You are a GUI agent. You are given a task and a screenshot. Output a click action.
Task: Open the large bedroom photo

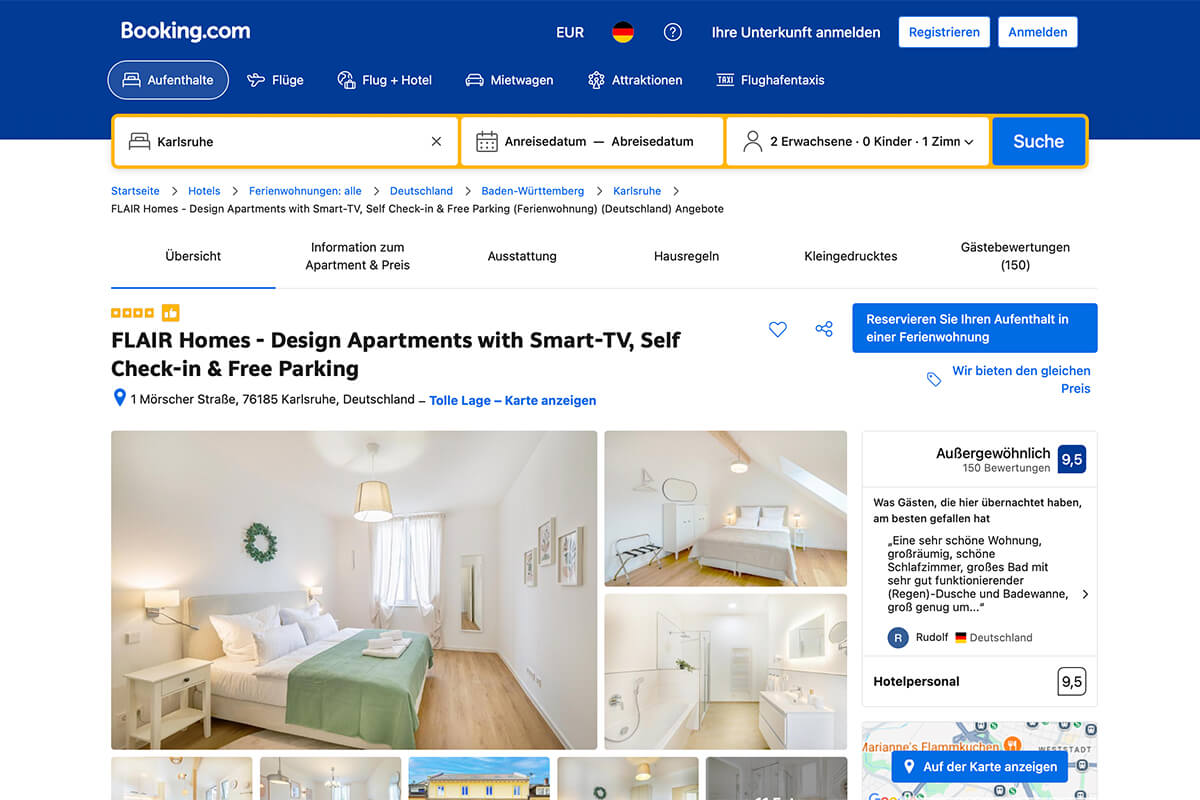(354, 590)
